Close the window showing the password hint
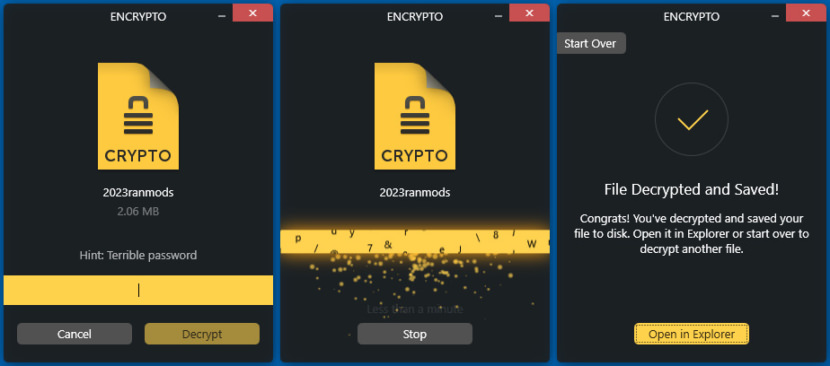The image size is (830, 366). (252, 13)
